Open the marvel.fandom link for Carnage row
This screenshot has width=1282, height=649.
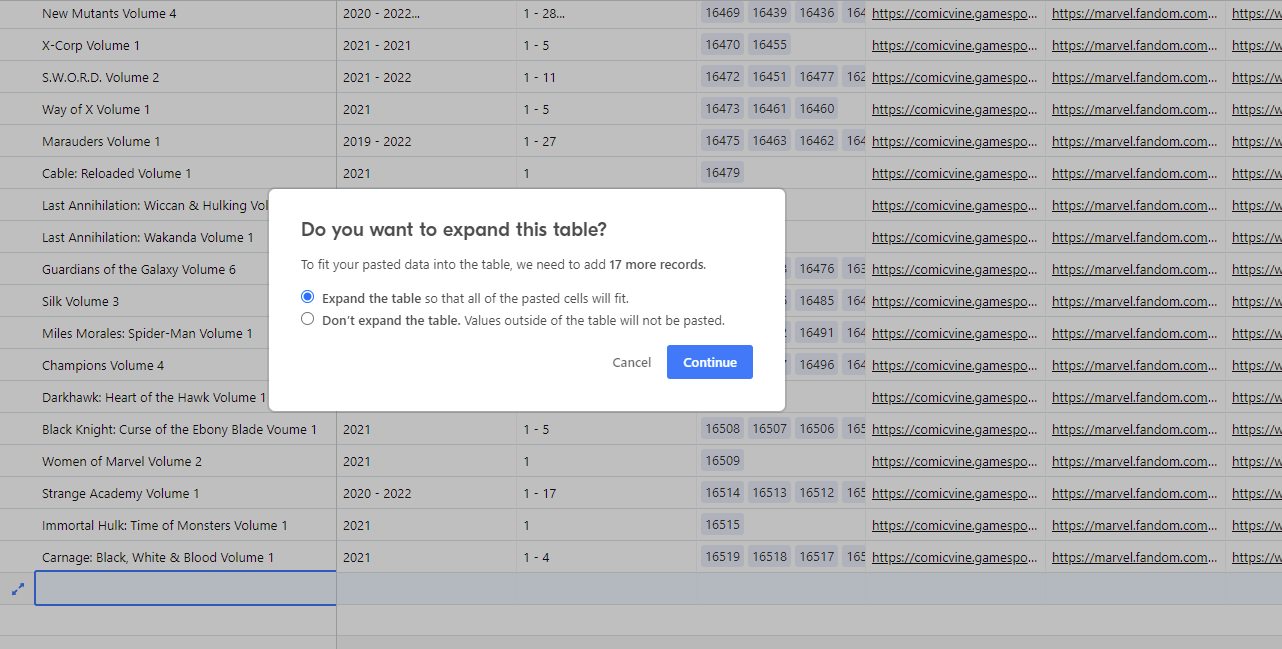click(1135, 557)
